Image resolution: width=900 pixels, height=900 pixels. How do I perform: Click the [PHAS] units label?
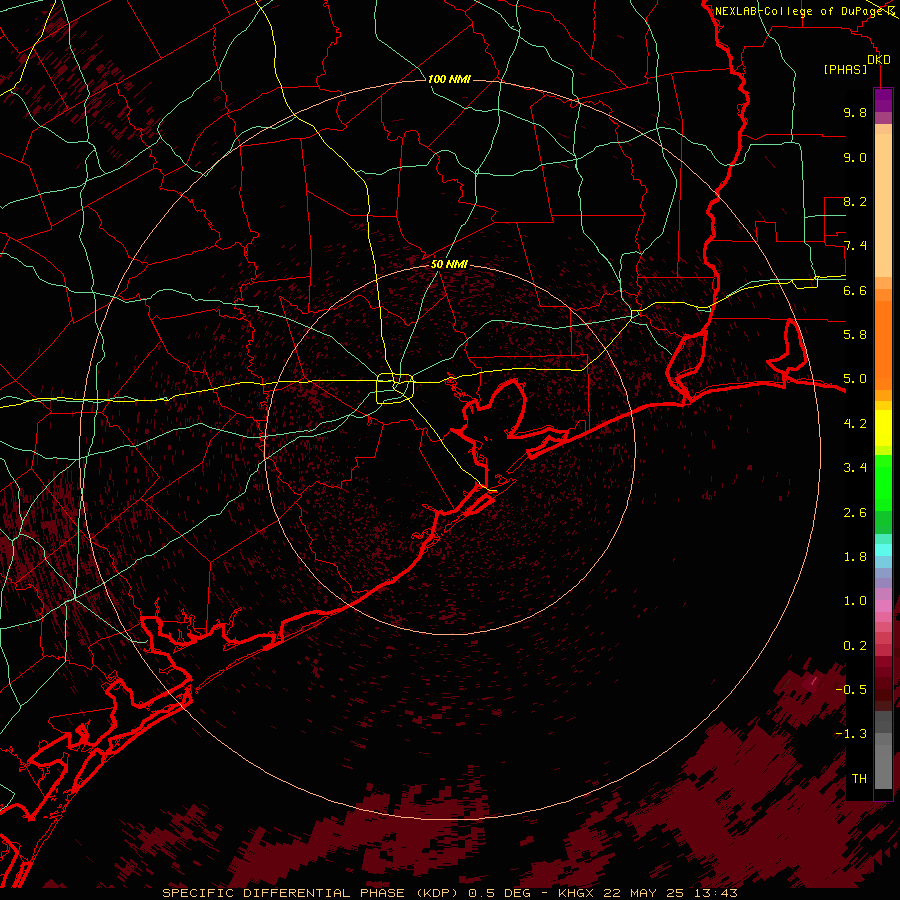[x=845, y=69]
